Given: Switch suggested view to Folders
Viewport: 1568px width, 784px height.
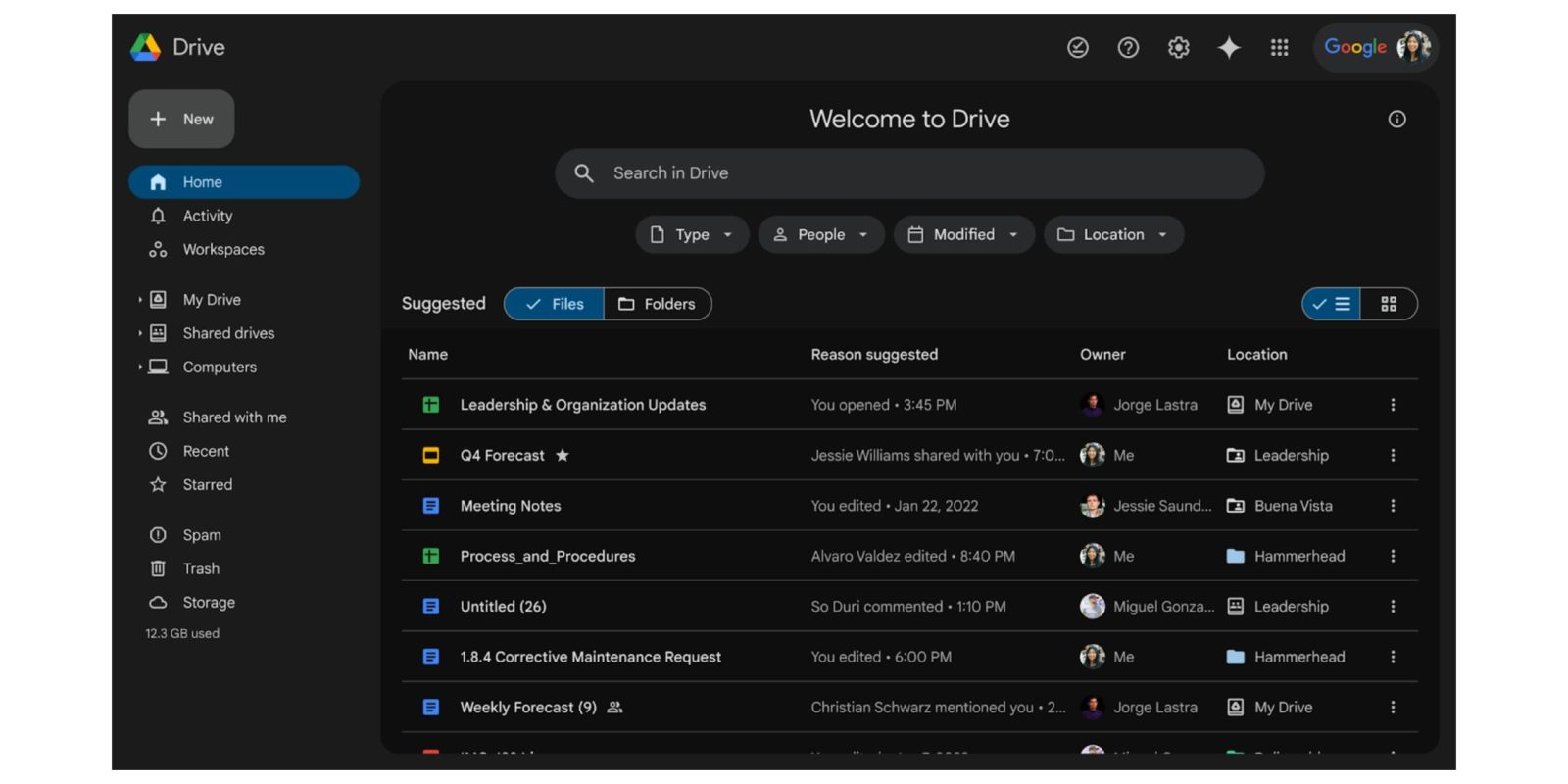Looking at the screenshot, I should click(658, 304).
